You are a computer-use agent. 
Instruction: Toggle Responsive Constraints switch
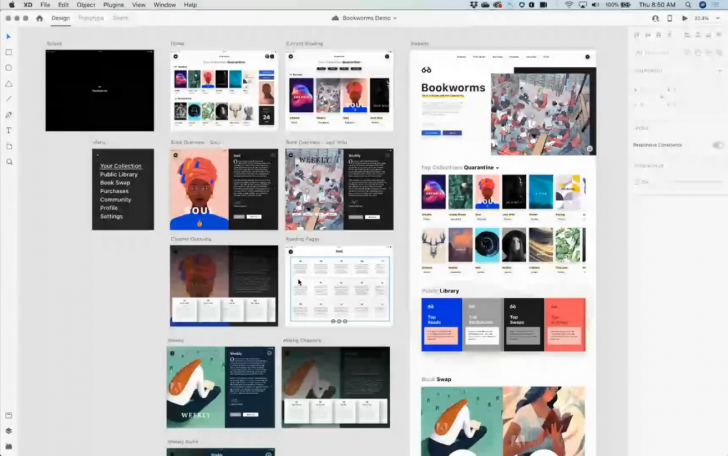[x=718, y=145]
